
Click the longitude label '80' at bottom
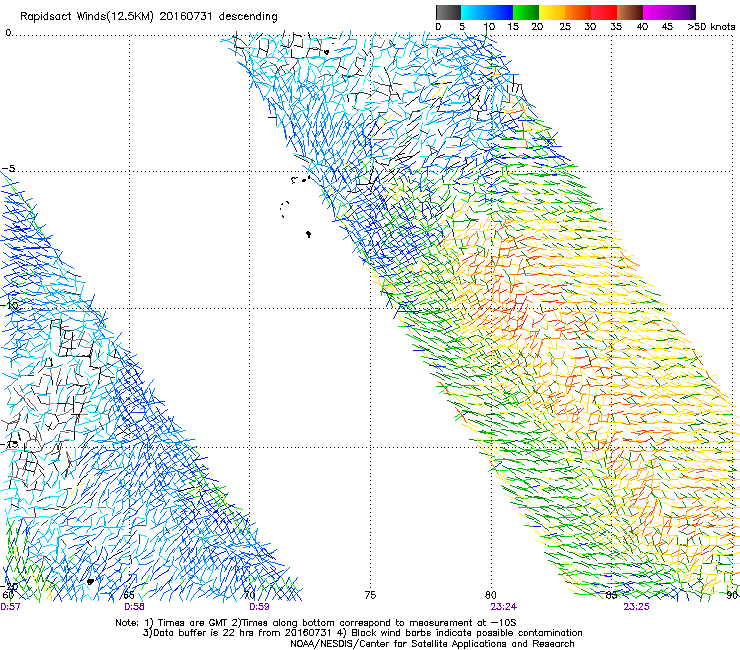[x=491, y=595]
